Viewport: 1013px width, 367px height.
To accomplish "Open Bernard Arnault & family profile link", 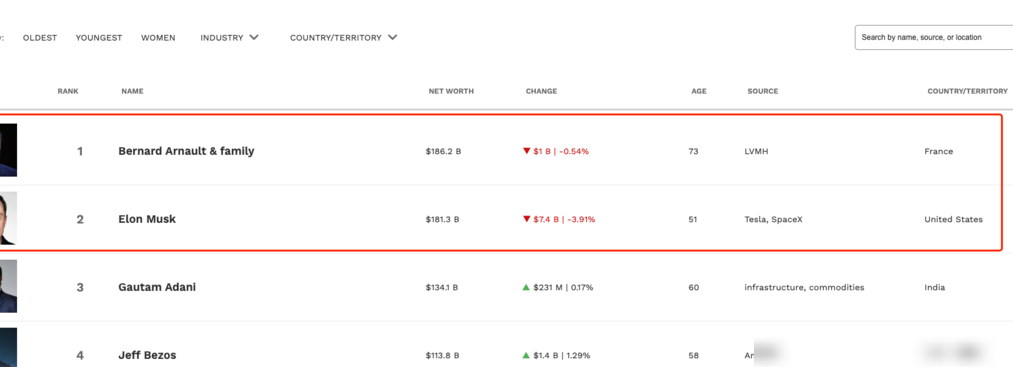I will click(x=186, y=151).
